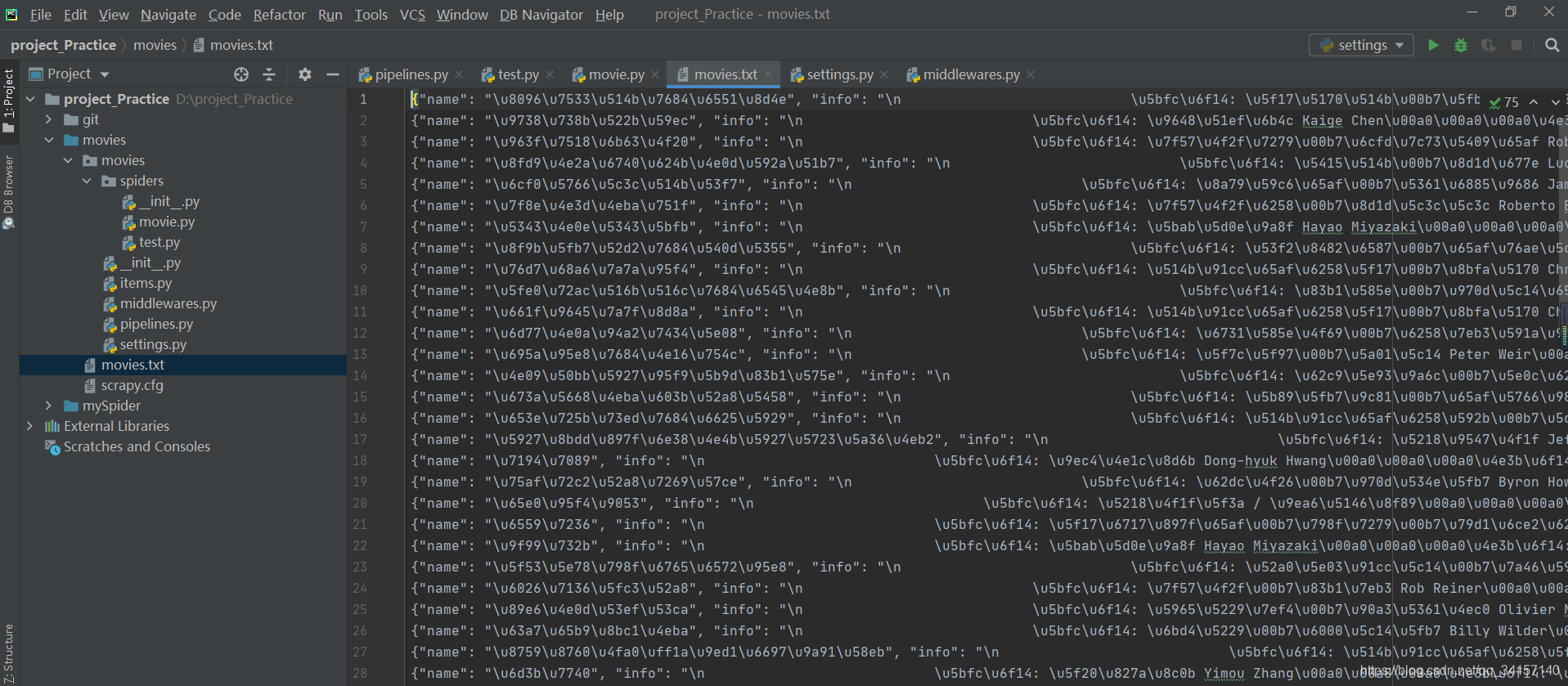Collapse the project_Practice root folder
The width and height of the screenshot is (1568, 686).
(31, 99)
